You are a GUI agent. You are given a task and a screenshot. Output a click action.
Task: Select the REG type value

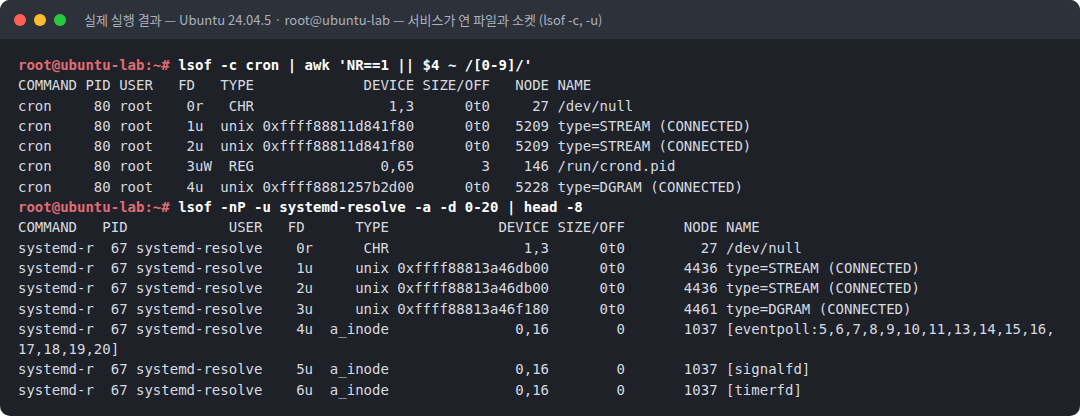click(x=241, y=167)
